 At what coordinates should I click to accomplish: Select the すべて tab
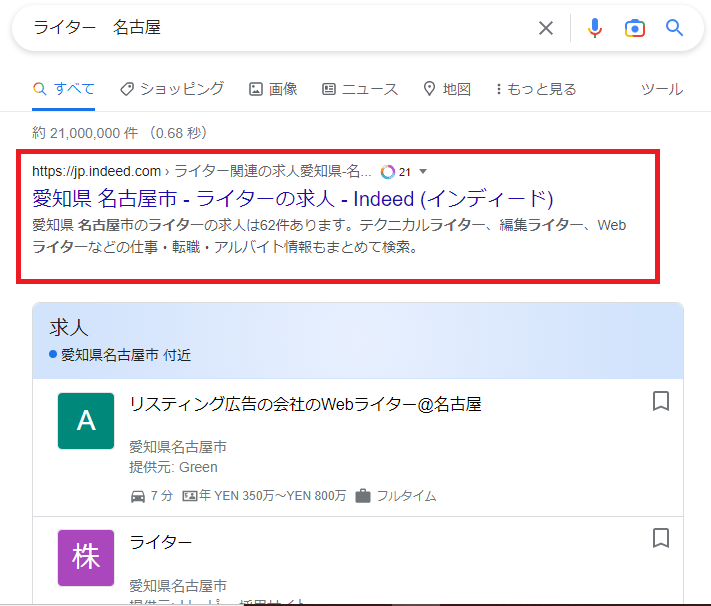click(64, 89)
